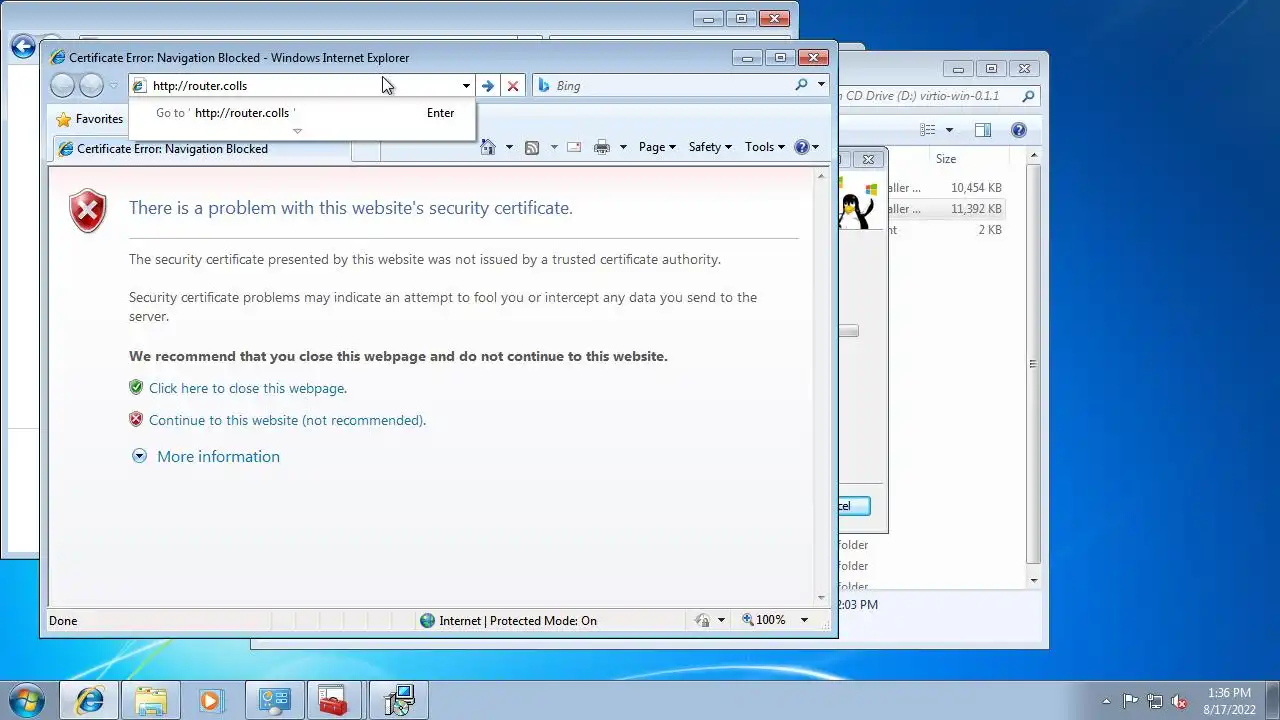The width and height of the screenshot is (1280, 720).
Task: Open the Home button dropdown arrow
Action: [509, 147]
